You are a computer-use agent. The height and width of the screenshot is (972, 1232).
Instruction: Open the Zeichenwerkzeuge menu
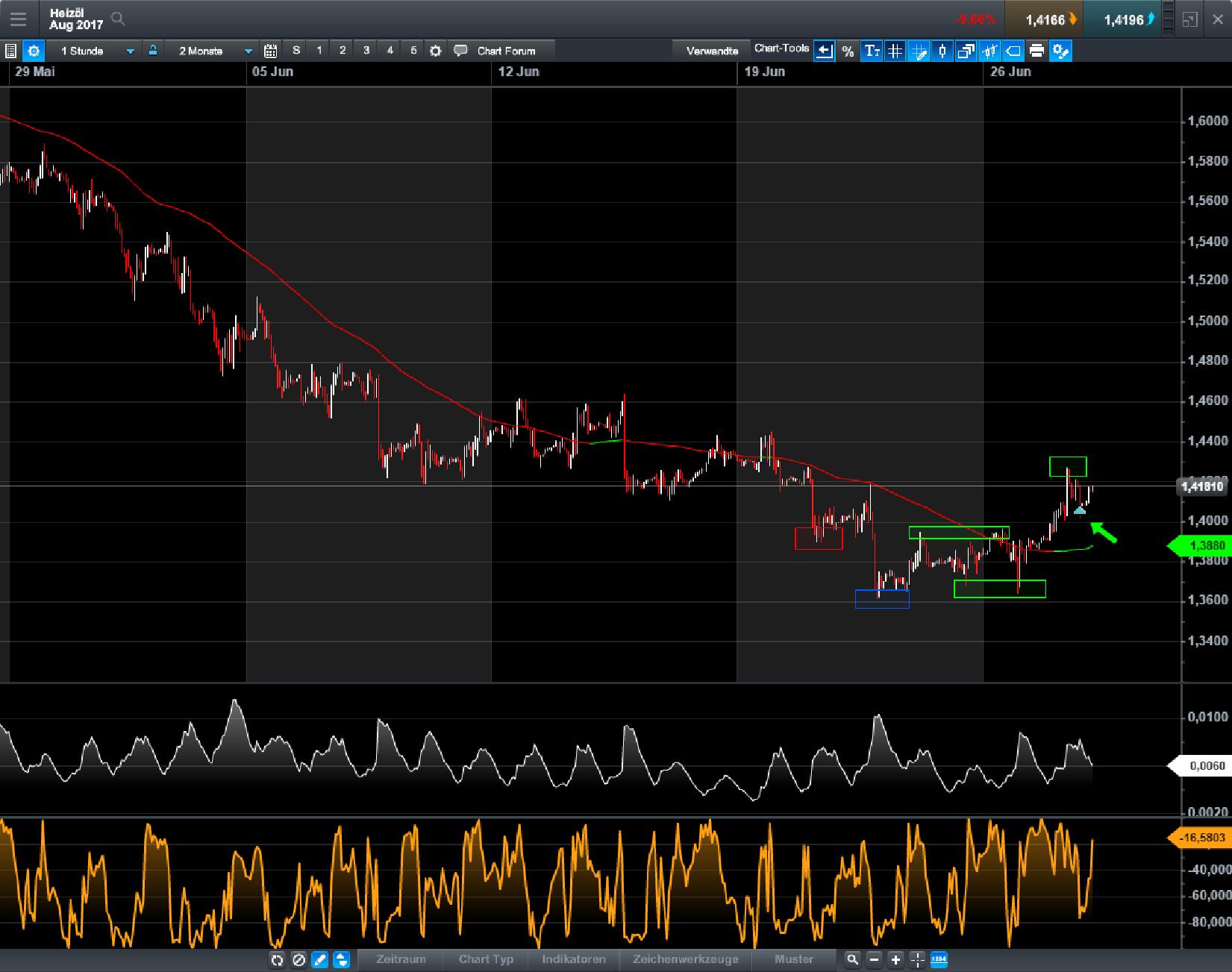click(684, 960)
